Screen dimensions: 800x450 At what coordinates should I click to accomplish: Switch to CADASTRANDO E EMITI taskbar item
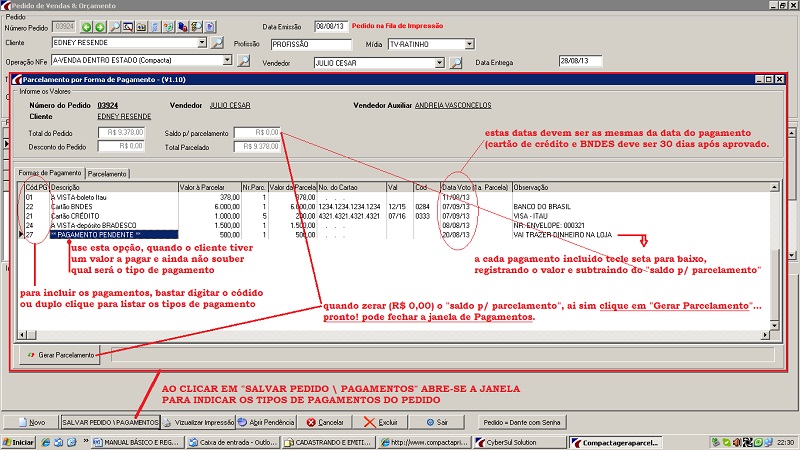[x=329, y=442]
